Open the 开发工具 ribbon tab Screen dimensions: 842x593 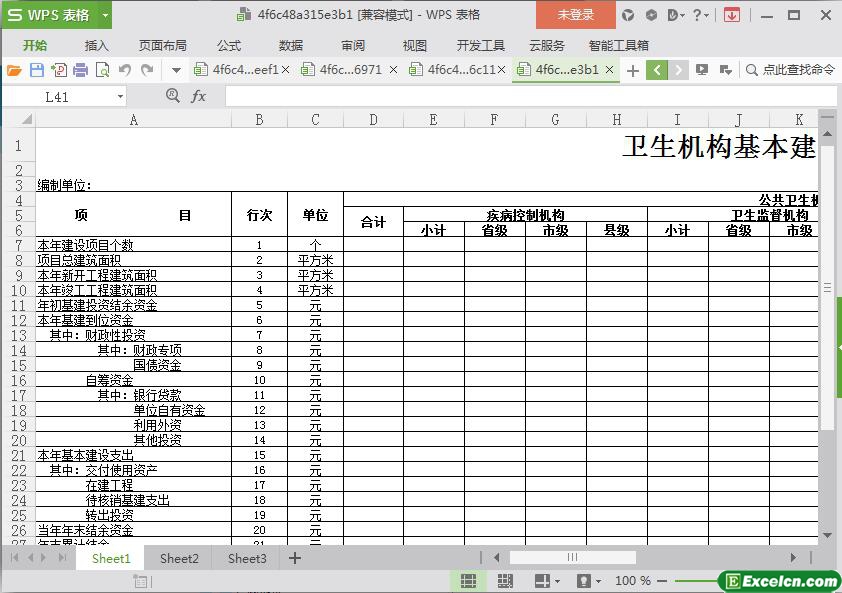click(x=481, y=46)
